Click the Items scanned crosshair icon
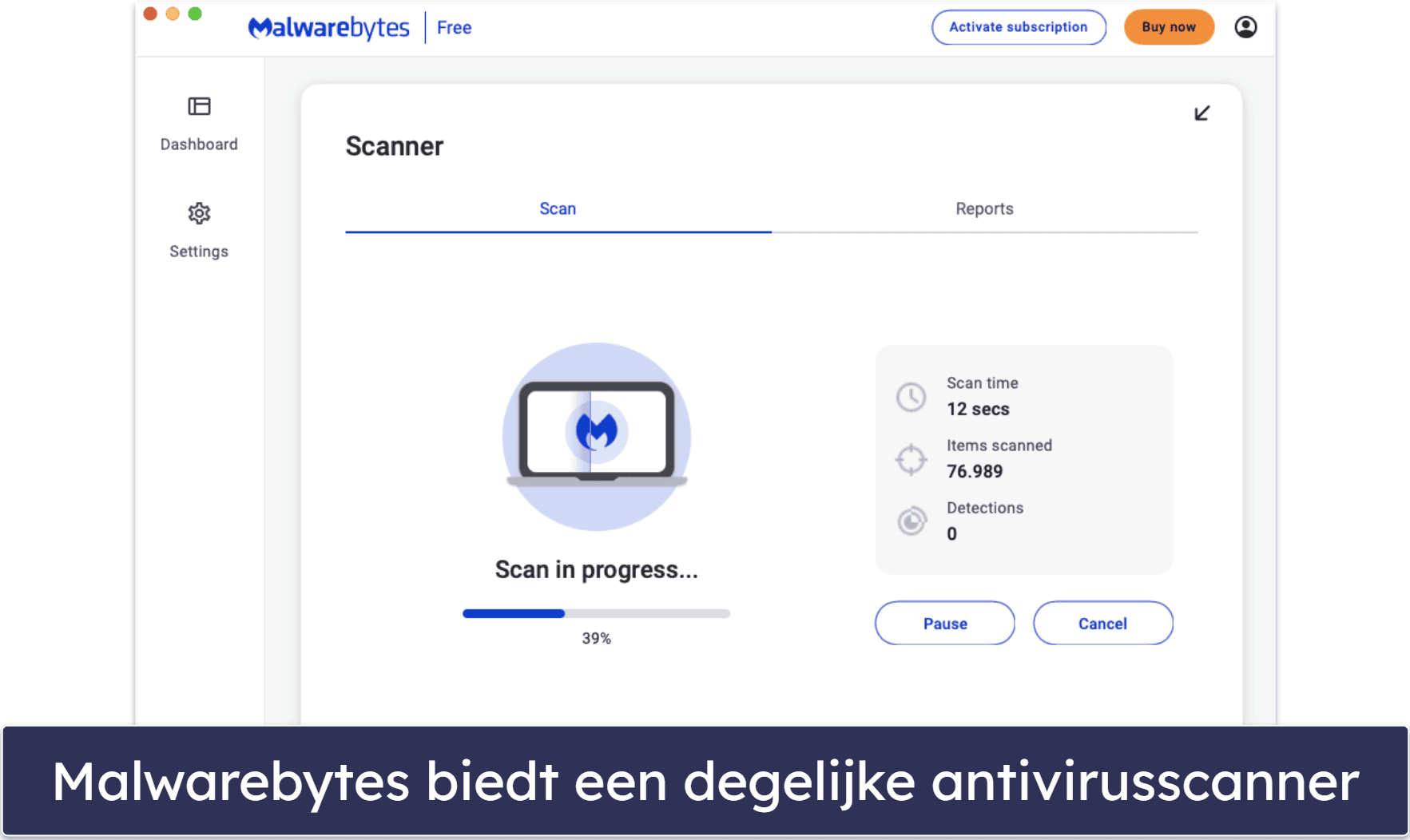 pyautogui.click(x=911, y=459)
